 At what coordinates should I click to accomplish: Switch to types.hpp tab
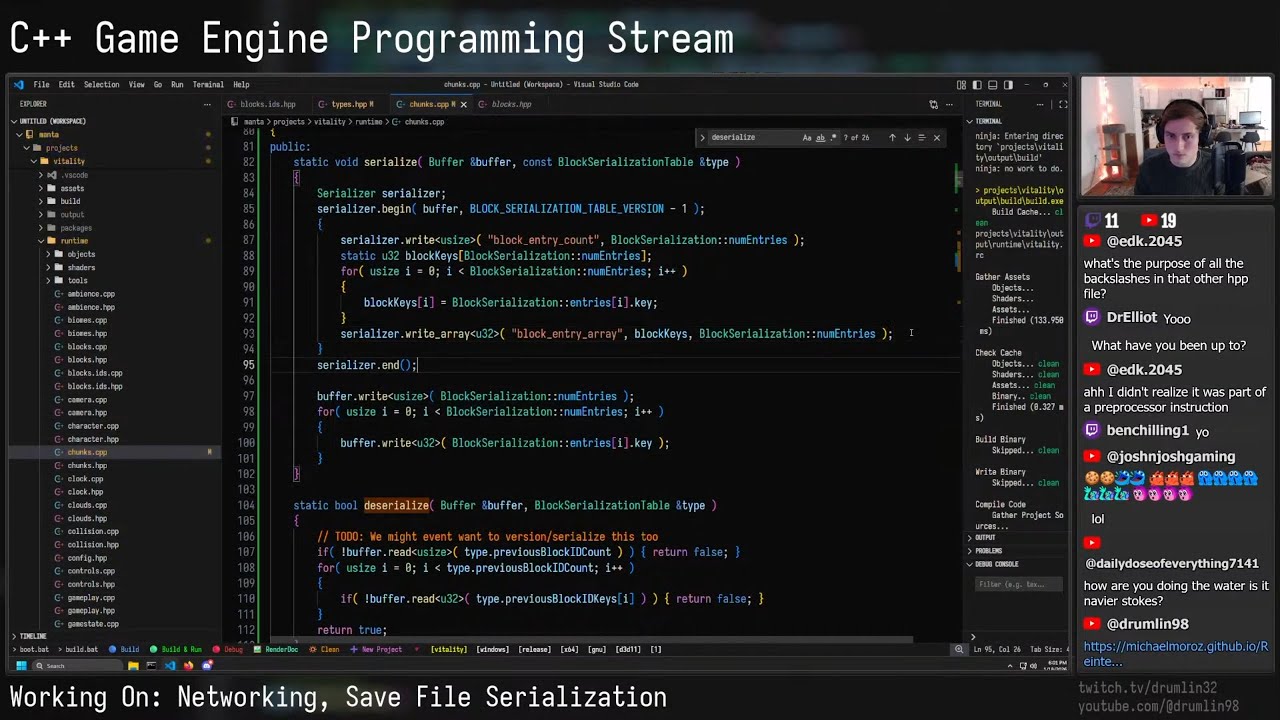pyautogui.click(x=349, y=104)
